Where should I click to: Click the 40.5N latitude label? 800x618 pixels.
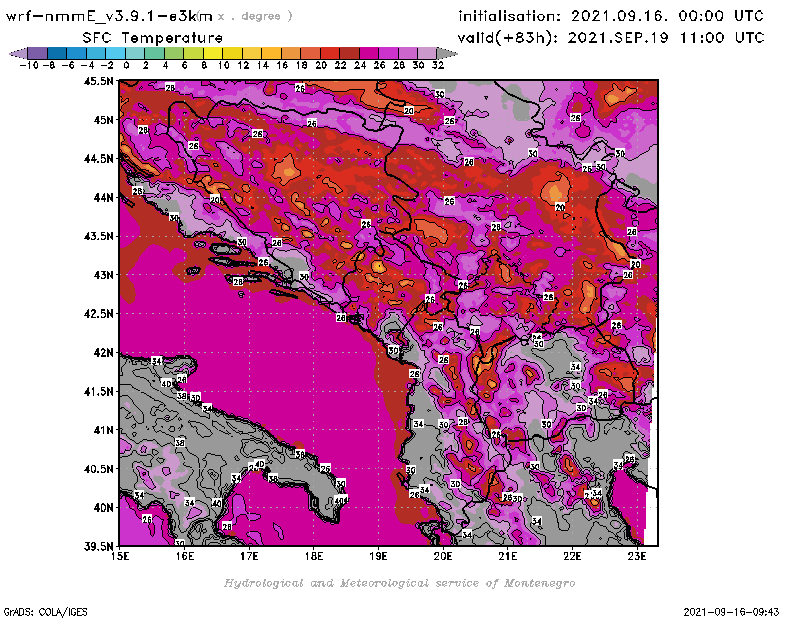click(98, 469)
